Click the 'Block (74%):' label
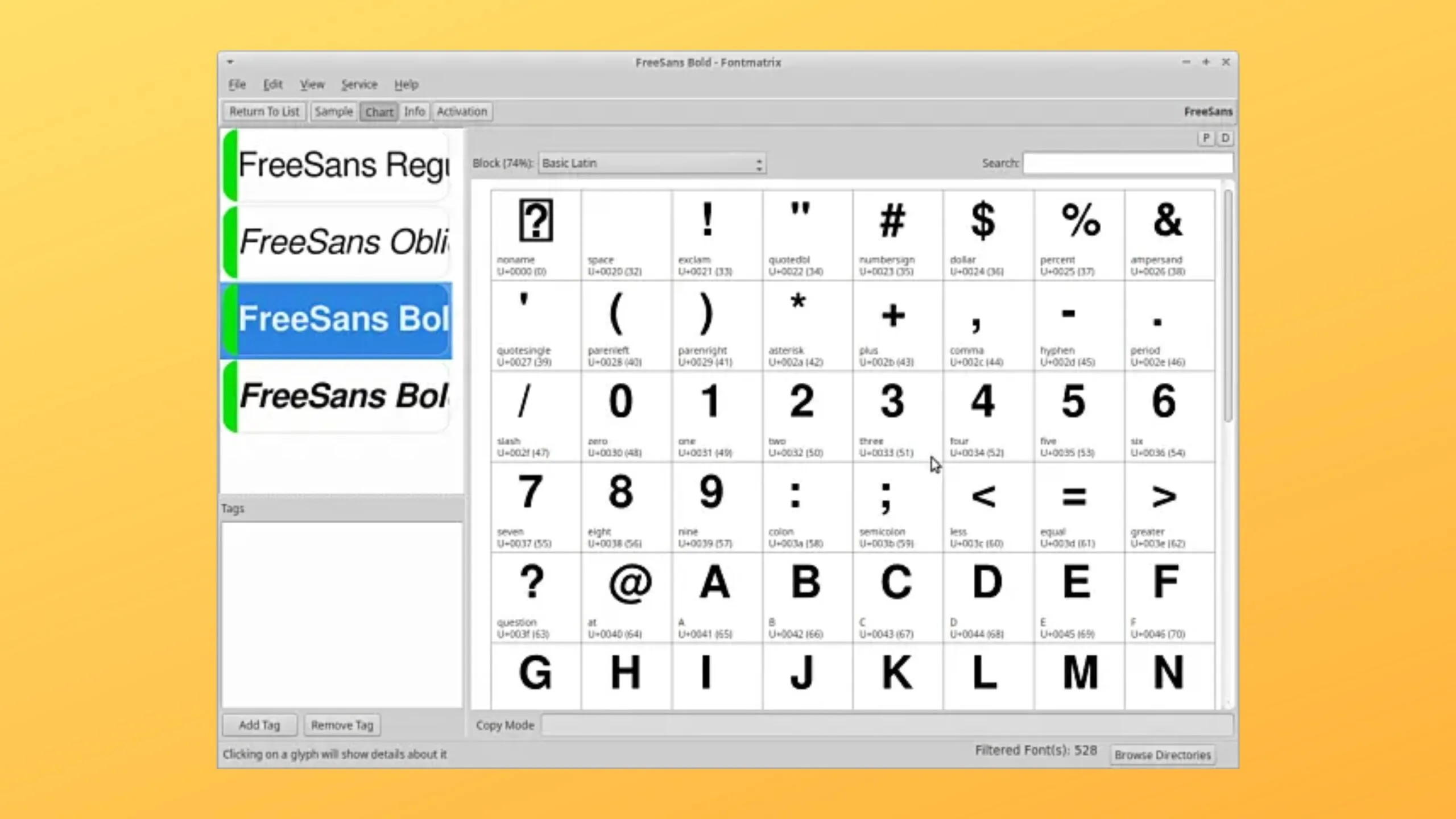Viewport: 1456px width, 819px height. coord(503,163)
